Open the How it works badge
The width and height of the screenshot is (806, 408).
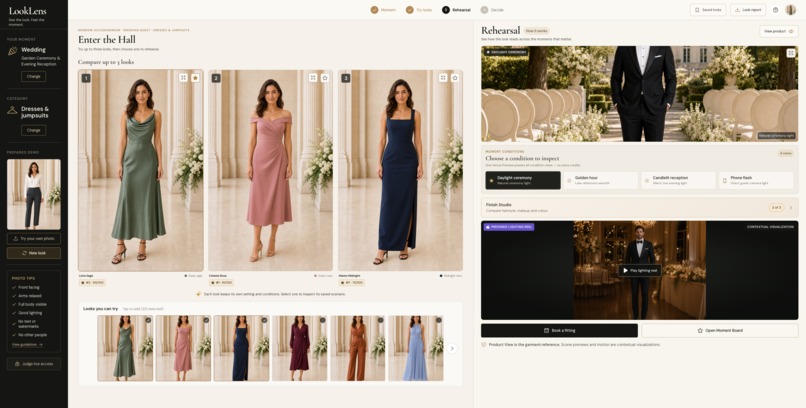[x=536, y=31]
